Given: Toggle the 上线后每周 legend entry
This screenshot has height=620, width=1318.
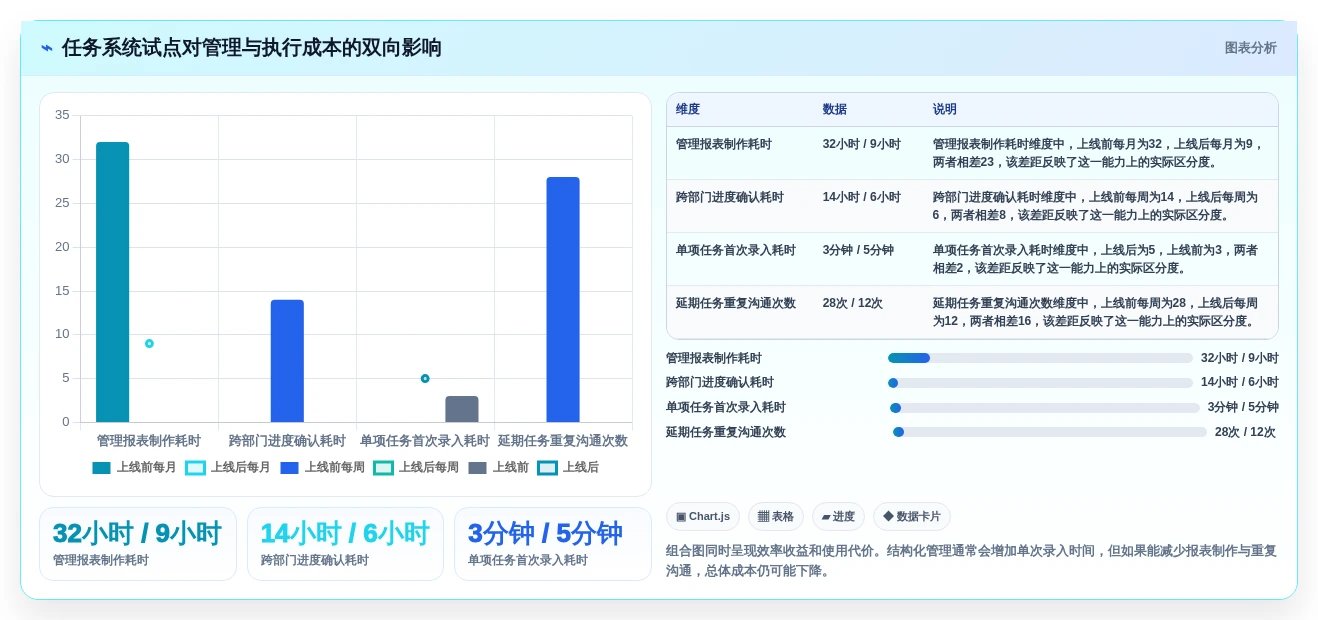Looking at the screenshot, I should (x=416, y=468).
